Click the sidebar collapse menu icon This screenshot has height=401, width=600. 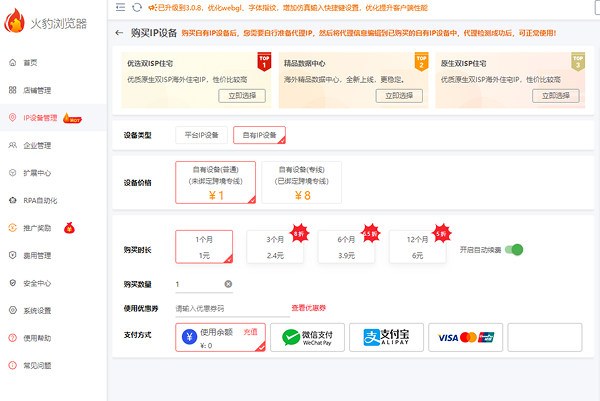click(120, 8)
